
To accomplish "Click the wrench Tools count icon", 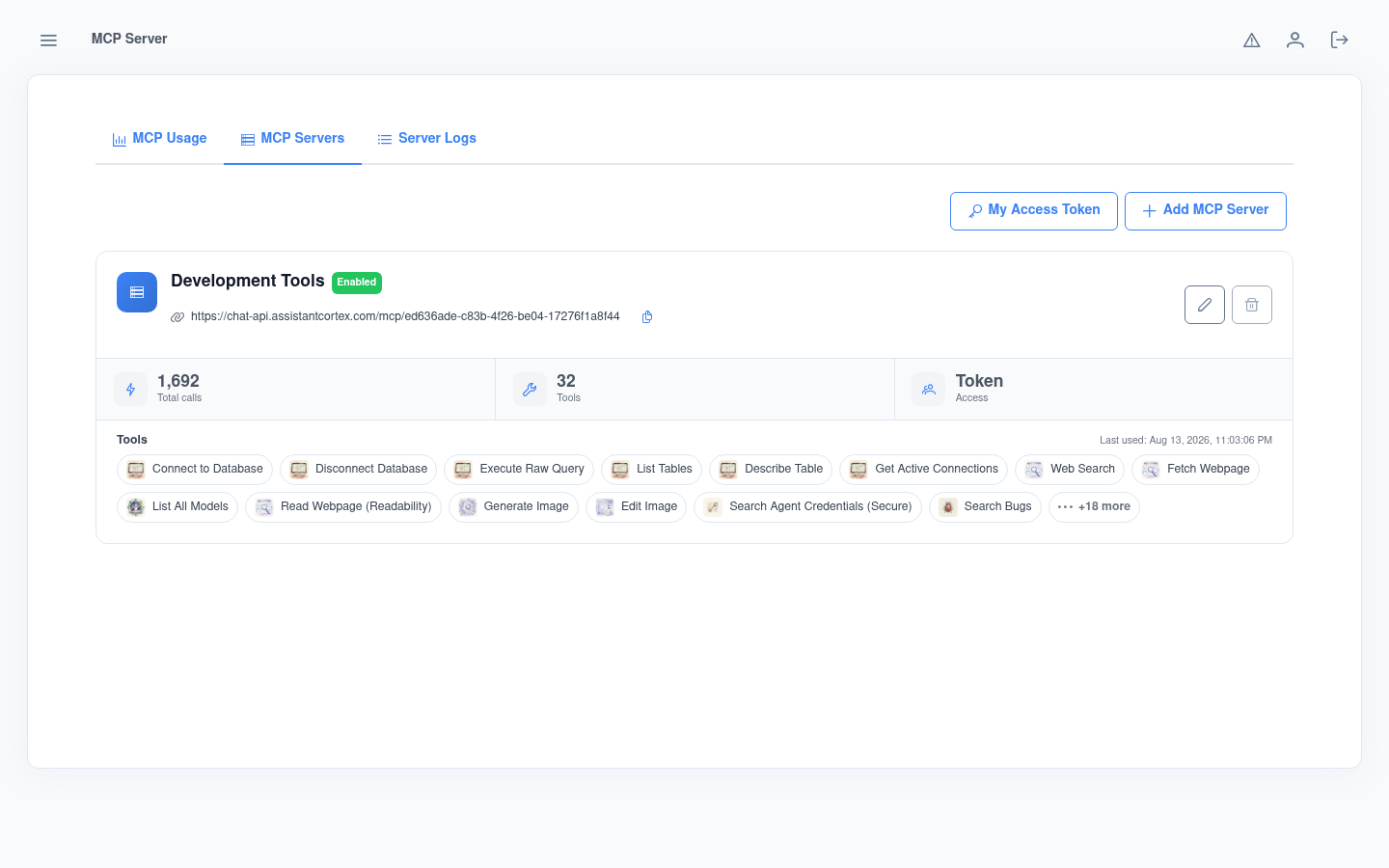I will tap(530, 390).
